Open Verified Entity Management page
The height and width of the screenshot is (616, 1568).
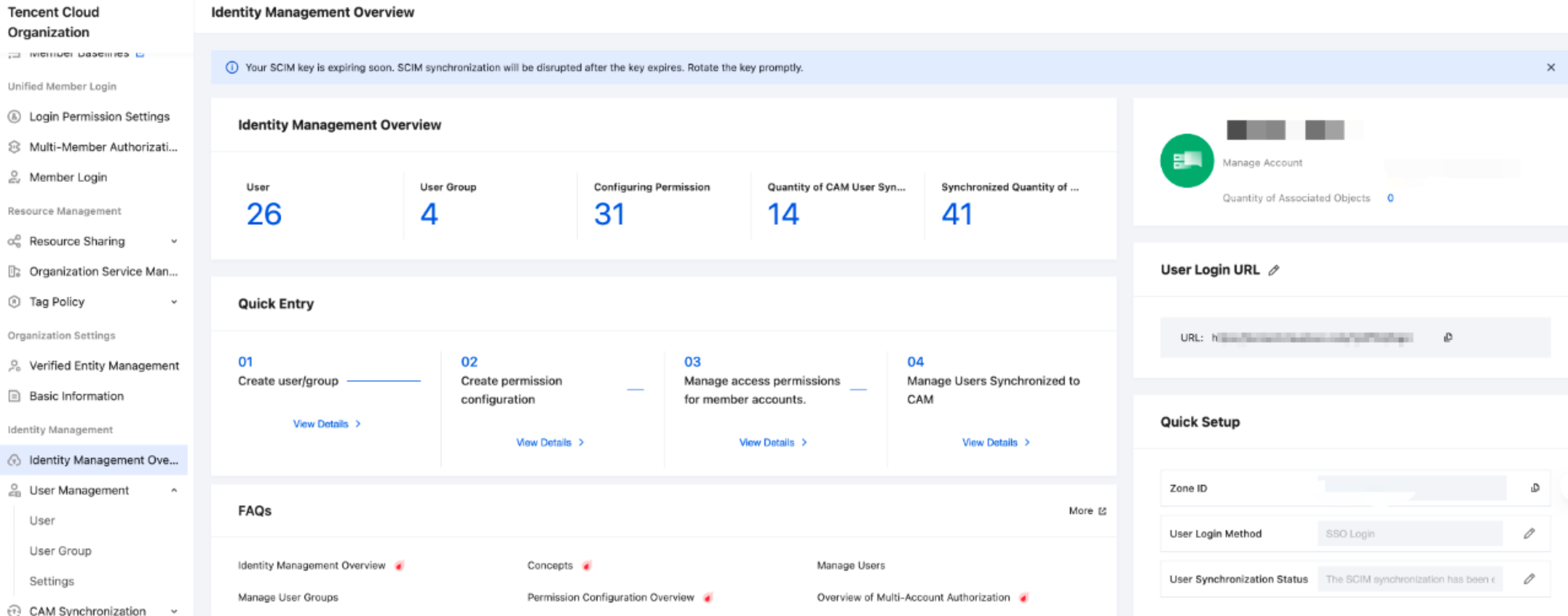104,366
